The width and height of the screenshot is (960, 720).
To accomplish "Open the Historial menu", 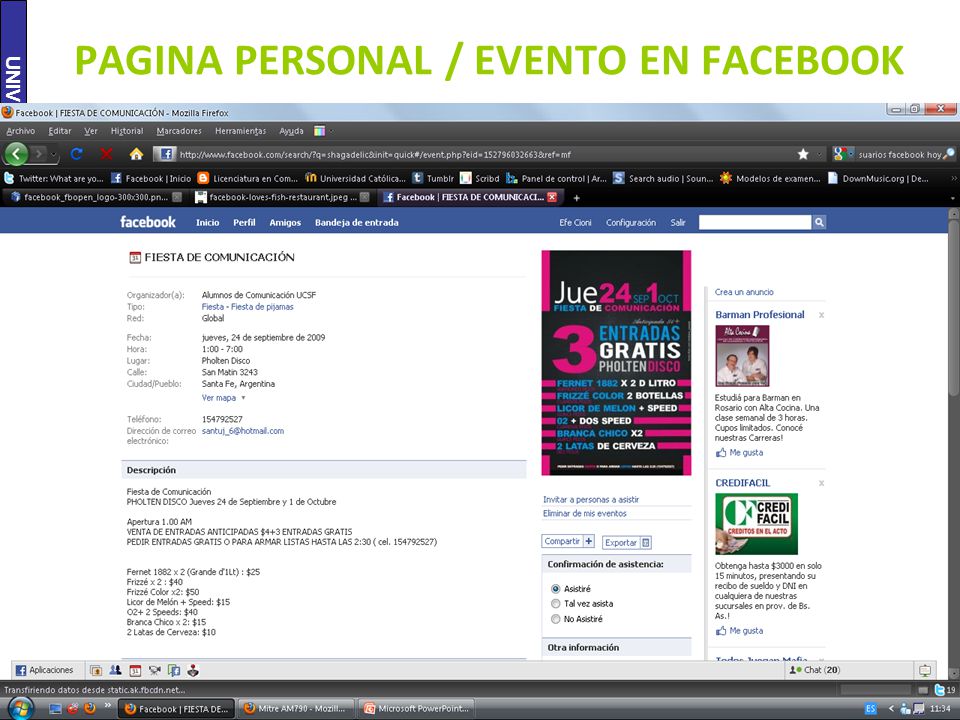I will [127, 131].
